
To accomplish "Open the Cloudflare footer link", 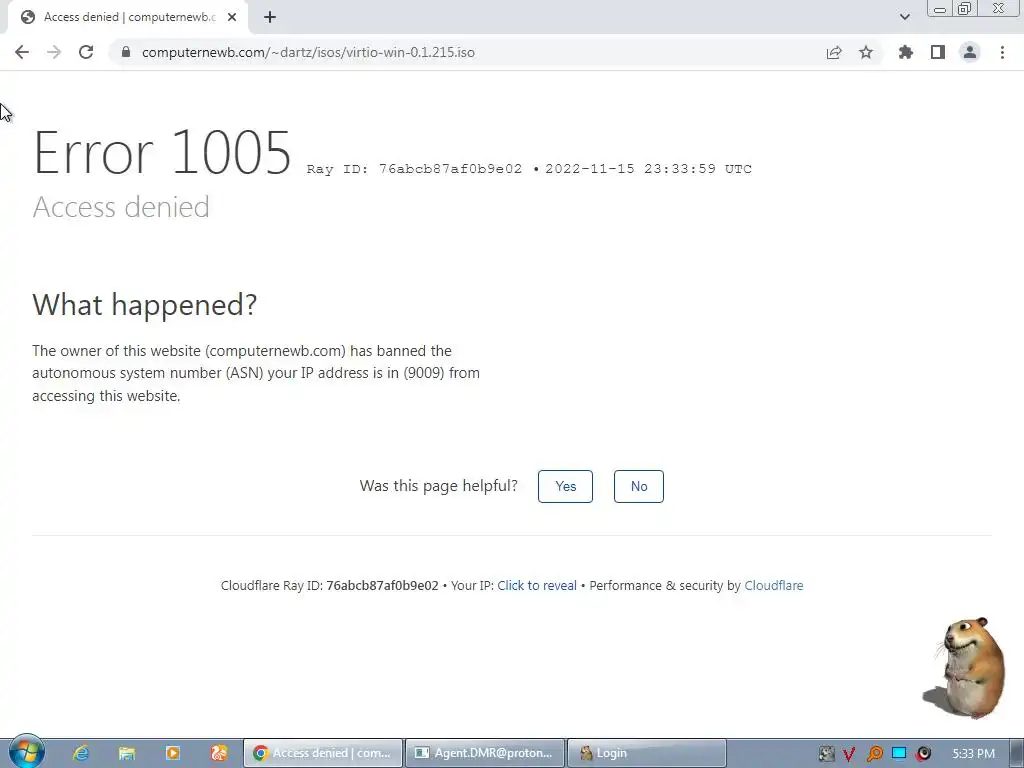I will pos(774,585).
